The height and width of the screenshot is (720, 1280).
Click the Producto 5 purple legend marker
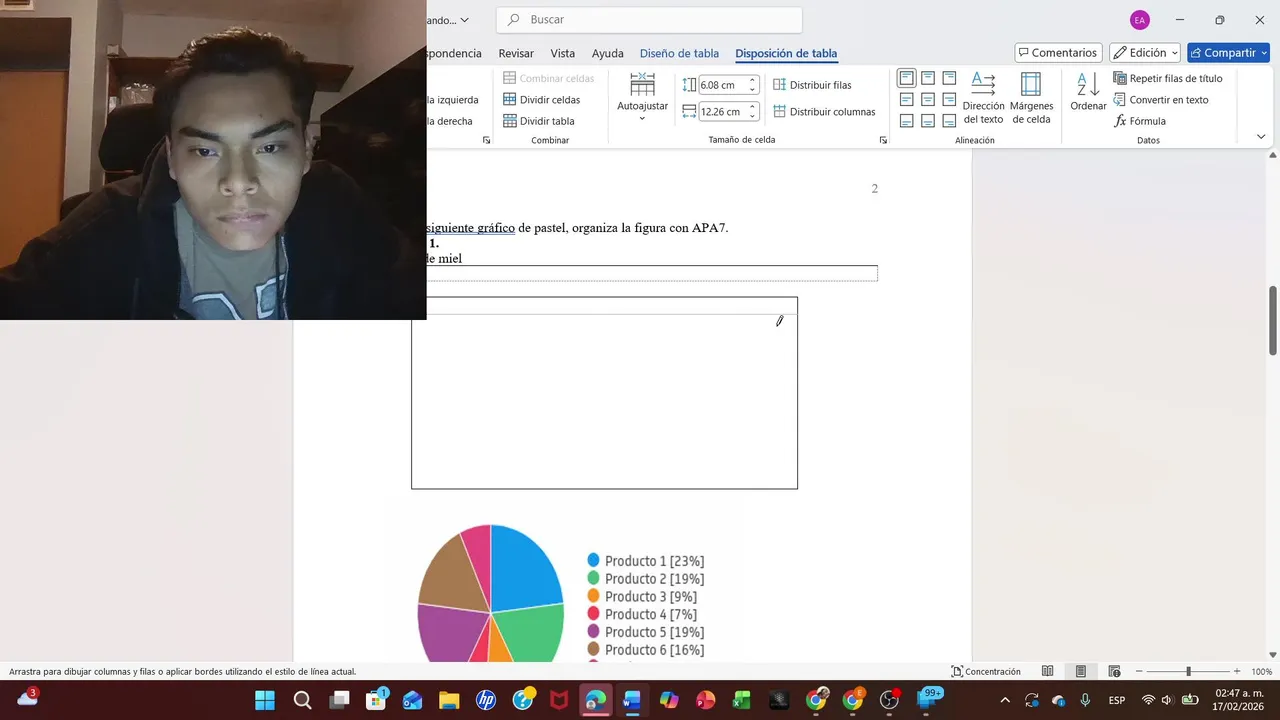593,632
